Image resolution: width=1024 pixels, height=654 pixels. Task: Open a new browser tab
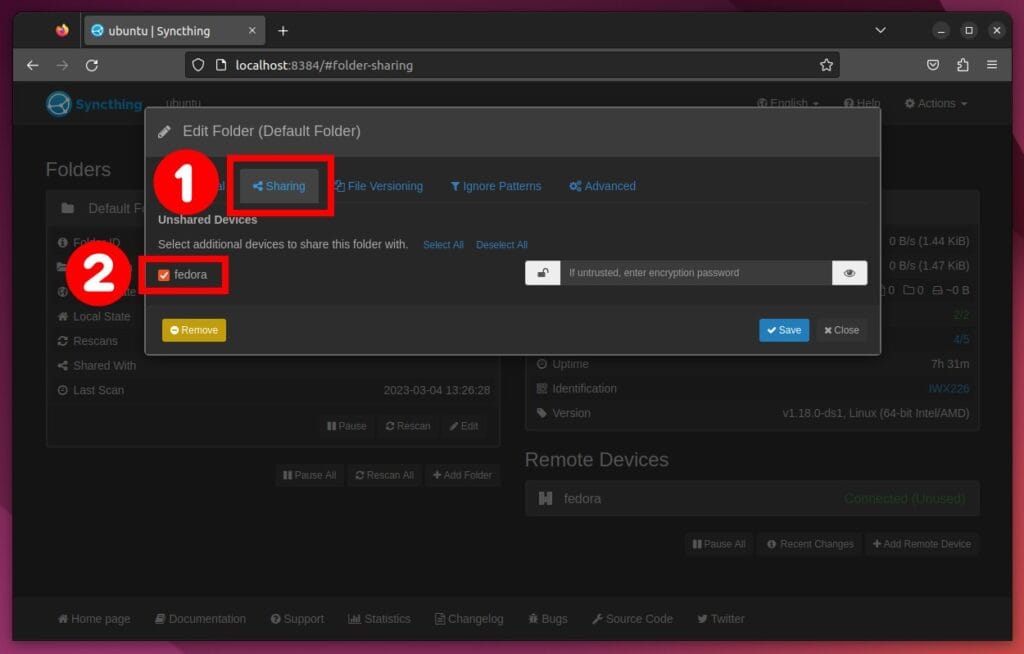tap(283, 31)
